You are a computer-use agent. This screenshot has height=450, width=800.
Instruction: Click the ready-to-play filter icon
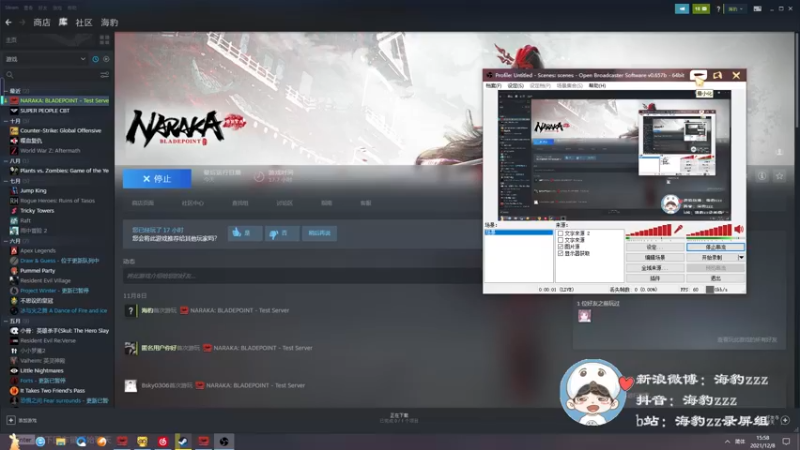[106, 59]
